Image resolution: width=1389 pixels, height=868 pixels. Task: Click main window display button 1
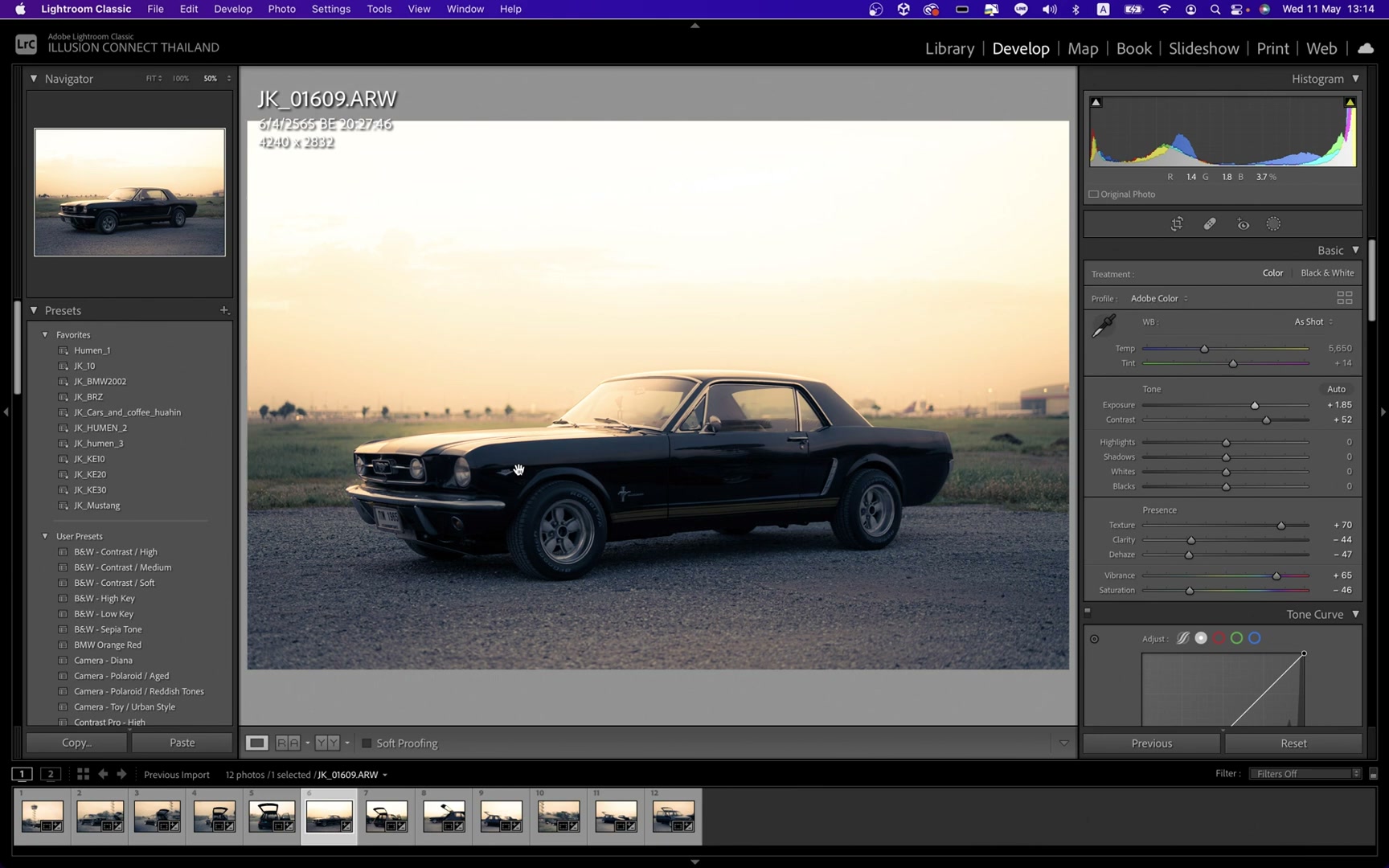pyautogui.click(x=22, y=774)
